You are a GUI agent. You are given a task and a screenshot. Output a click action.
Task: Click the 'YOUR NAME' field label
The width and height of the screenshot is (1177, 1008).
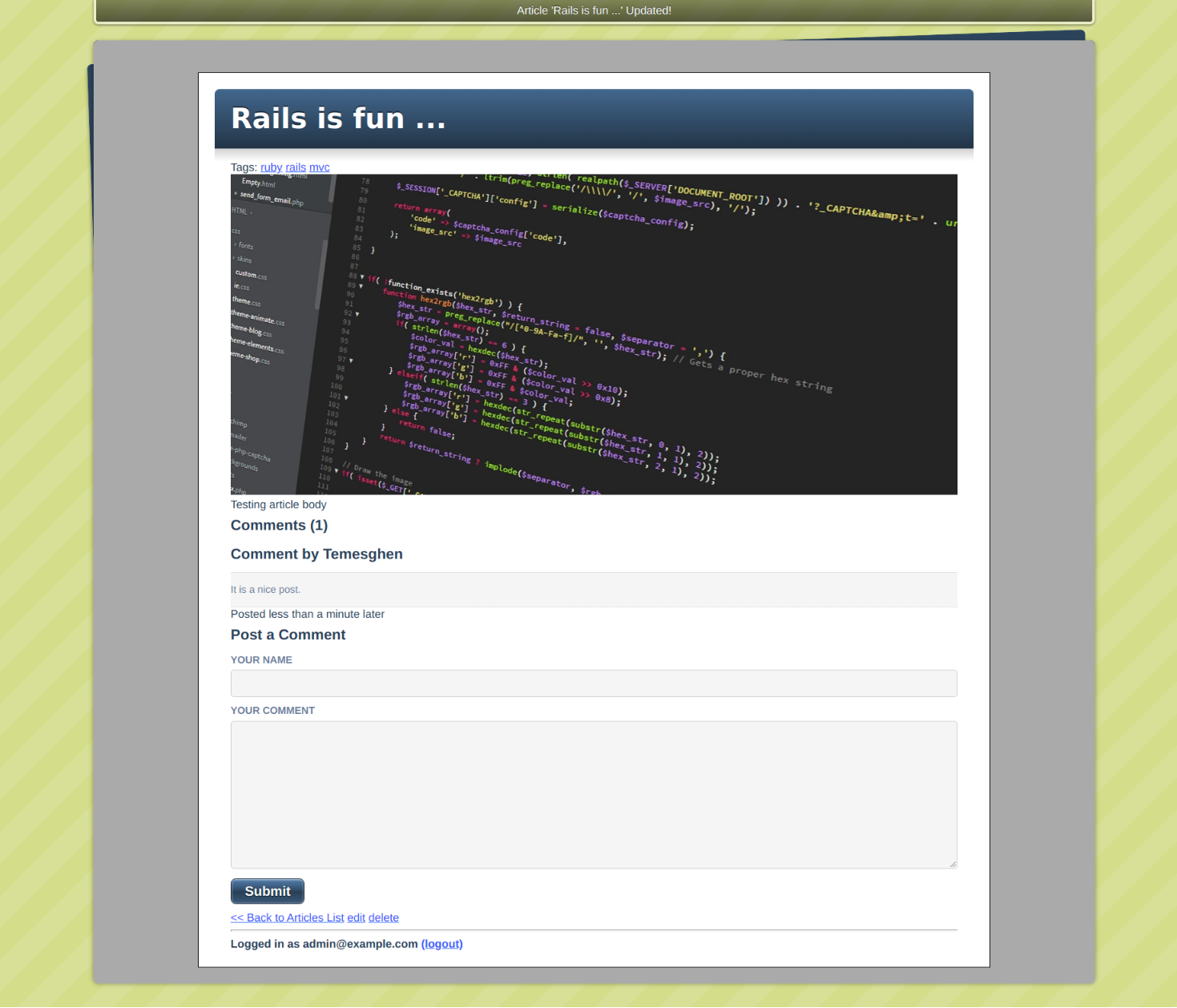coord(261,660)
